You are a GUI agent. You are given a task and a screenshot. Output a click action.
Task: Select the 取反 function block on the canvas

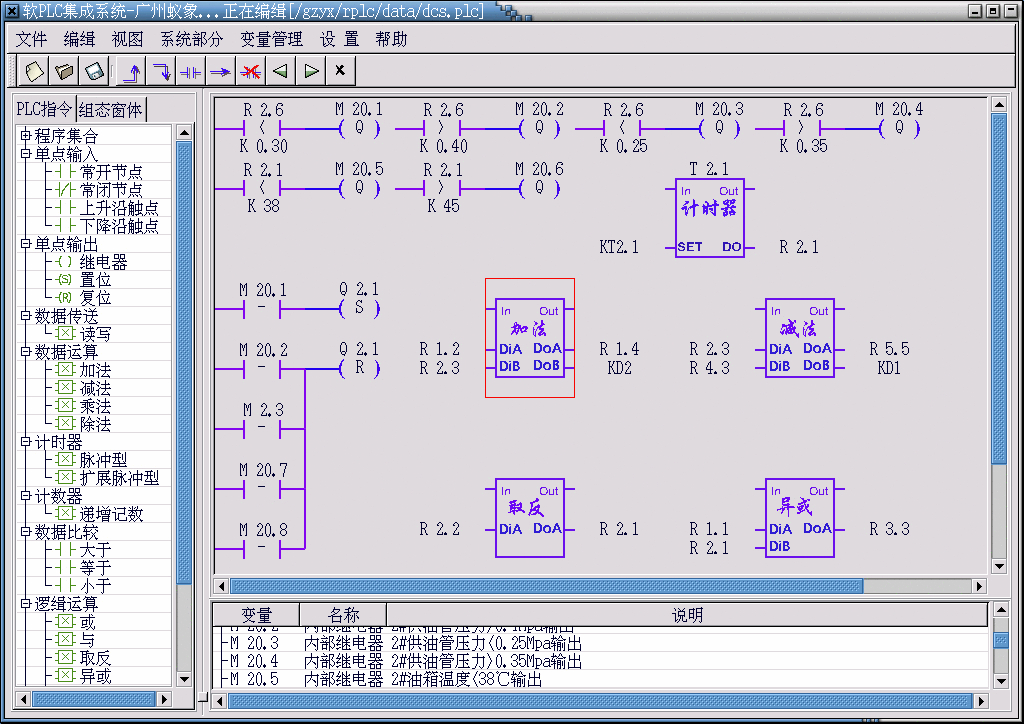(x=530, y=518)
